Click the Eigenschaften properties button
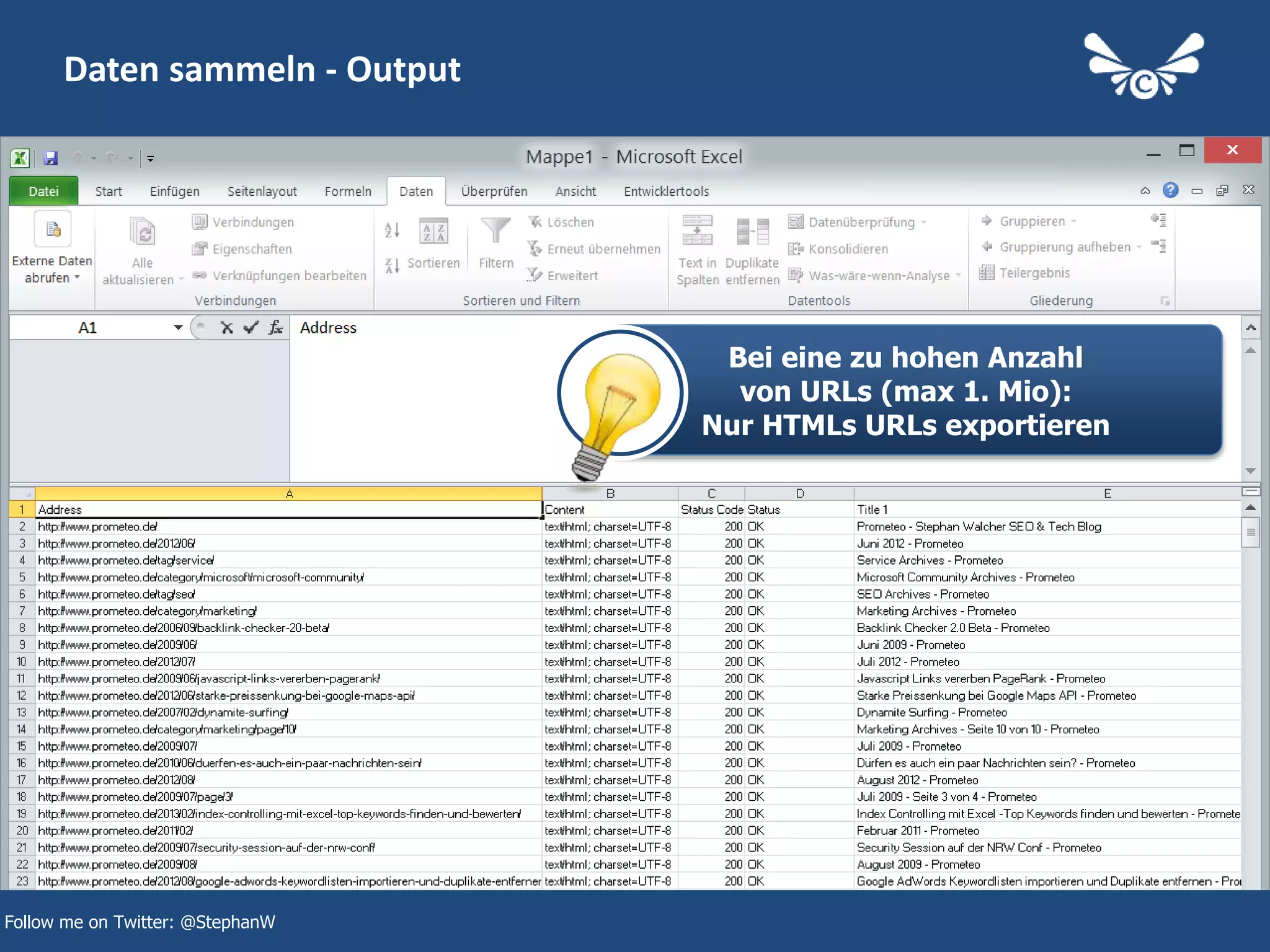Image resolution: width=1270 pixels, height=952 pixels. coord(242,249)
